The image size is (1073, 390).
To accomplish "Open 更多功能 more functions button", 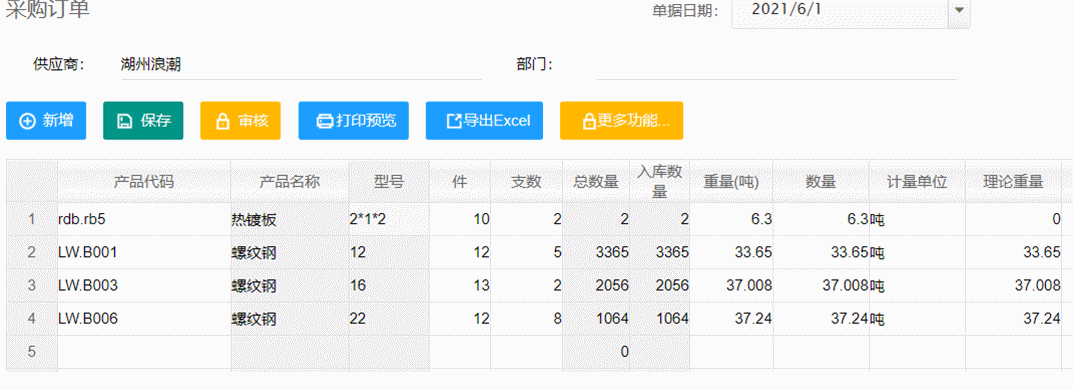I will coord(621,121).
